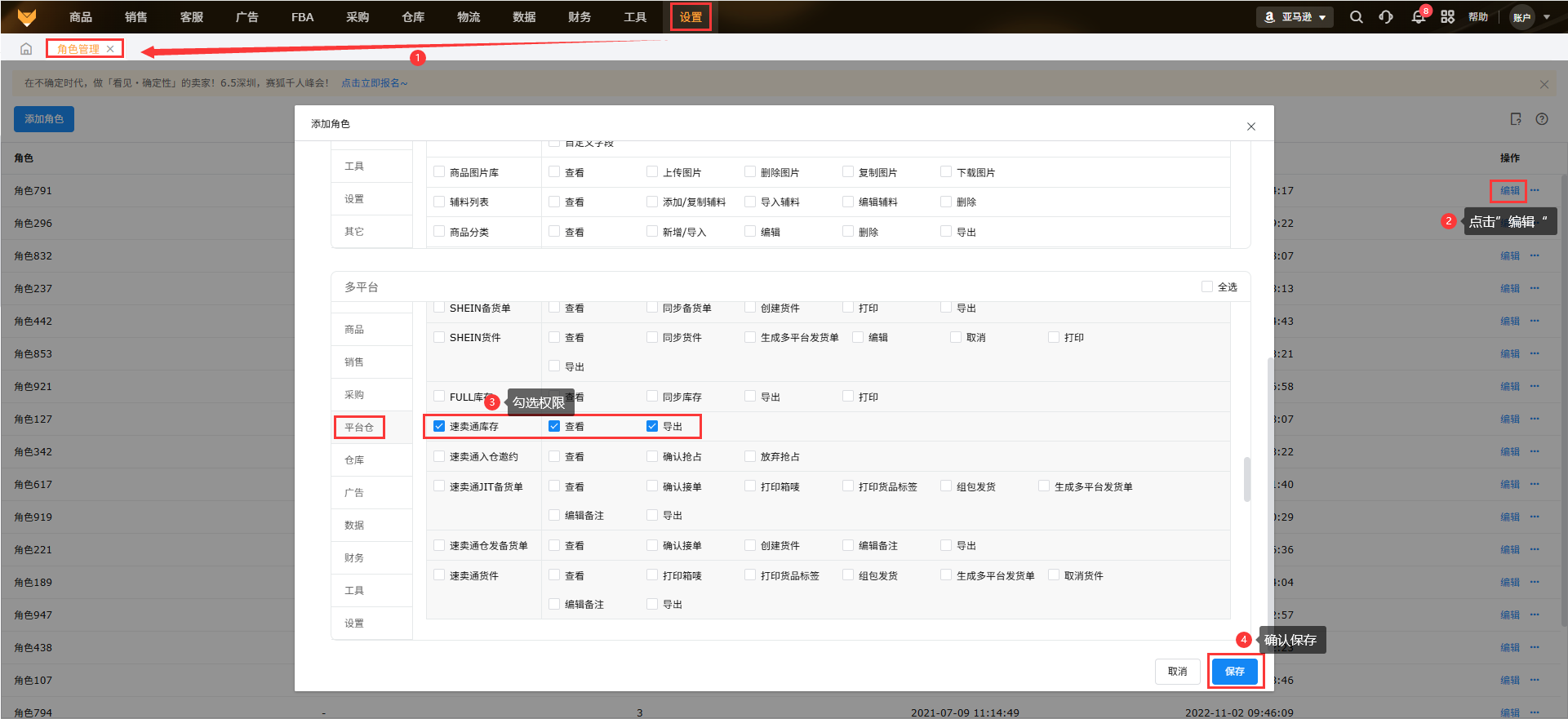Click the home icon in tab bar
The image size is (1568, 719).
pyautogui.click(x=26, y=49)
